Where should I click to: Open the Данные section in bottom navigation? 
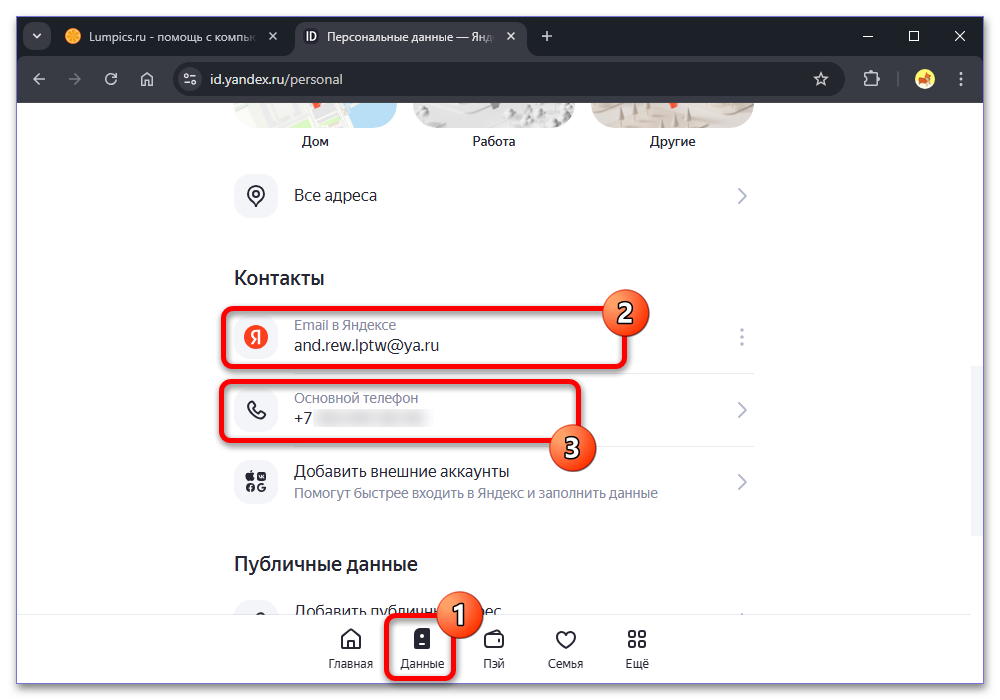point(422,649)
